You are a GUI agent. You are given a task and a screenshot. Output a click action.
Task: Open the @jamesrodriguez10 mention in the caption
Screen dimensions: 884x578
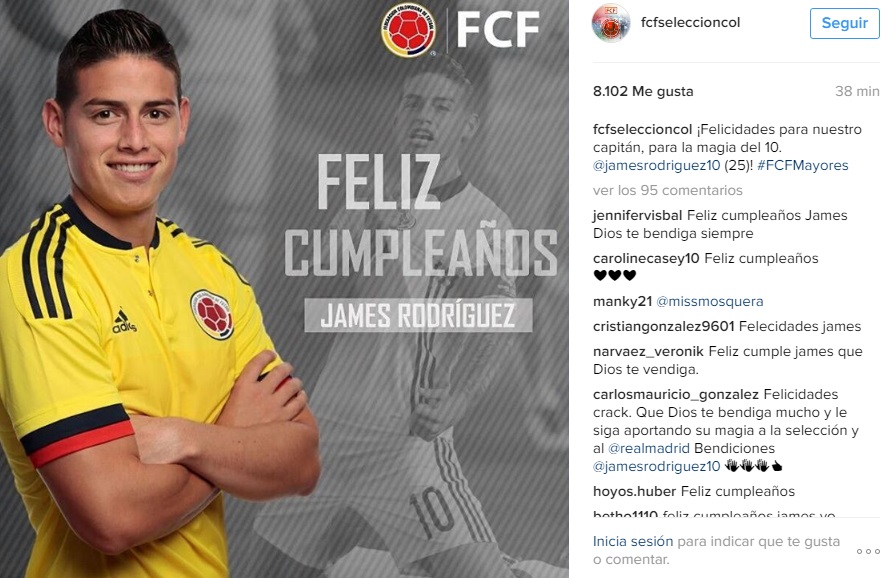click(x=656, y=165)
